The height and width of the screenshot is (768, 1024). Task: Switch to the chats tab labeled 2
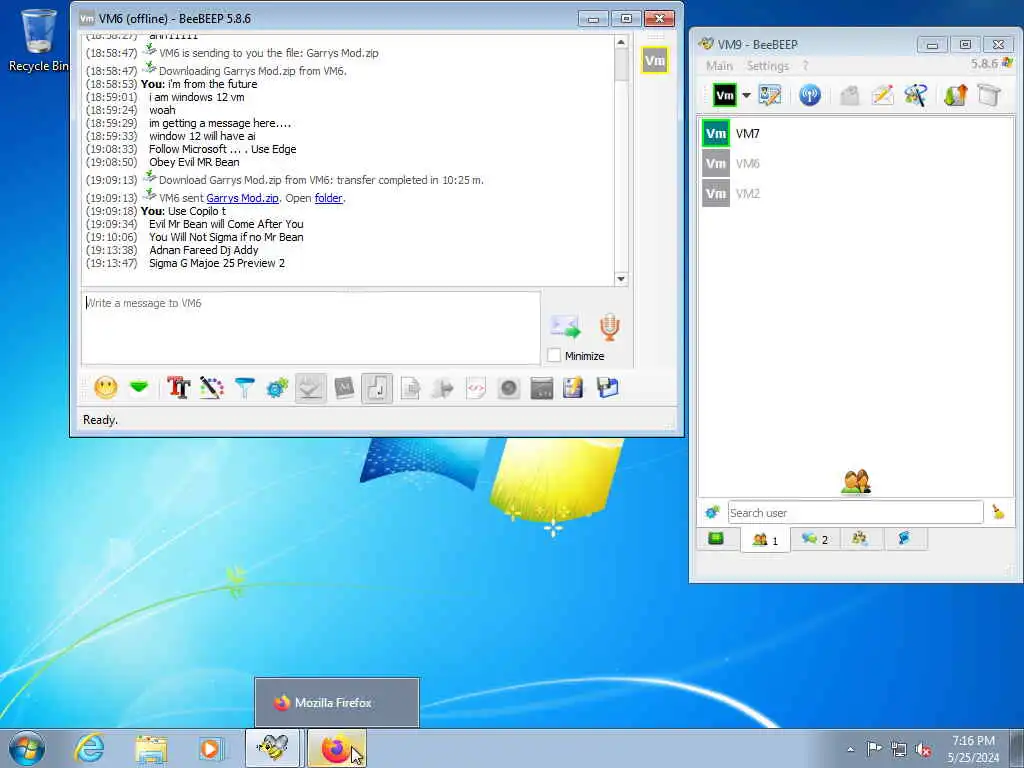[x=815, y=539]
